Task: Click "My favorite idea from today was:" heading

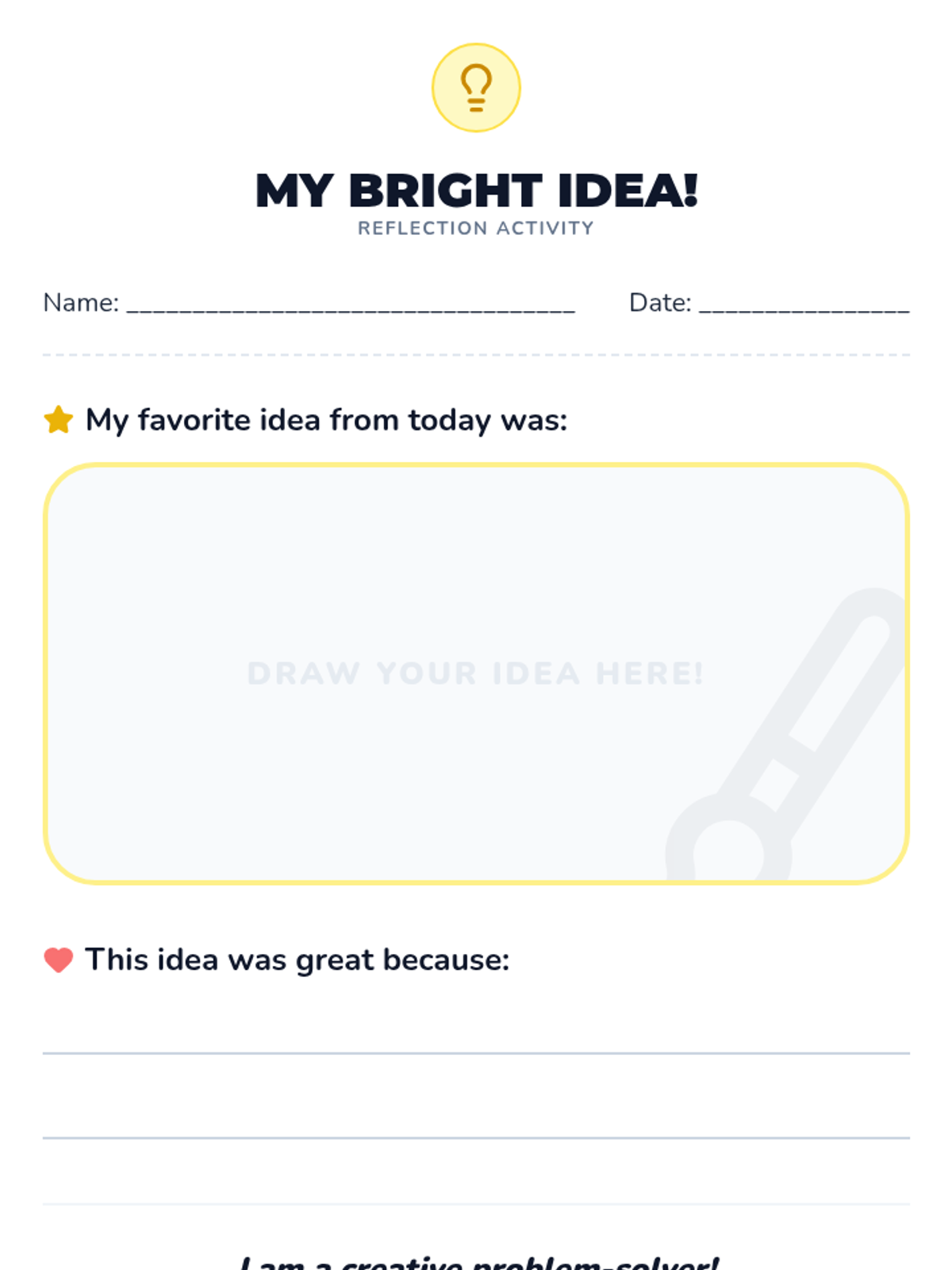Action: [x=326, y=420]
